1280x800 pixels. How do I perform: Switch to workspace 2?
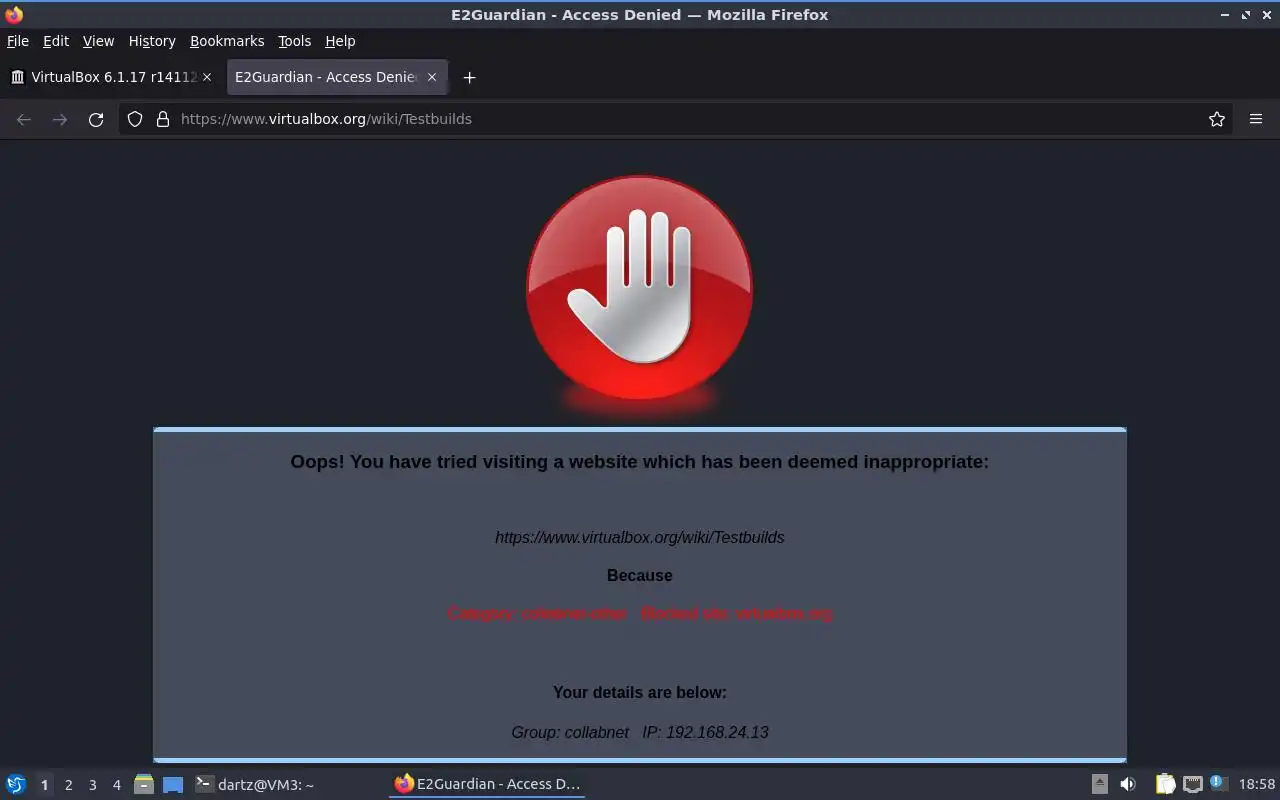68,785
